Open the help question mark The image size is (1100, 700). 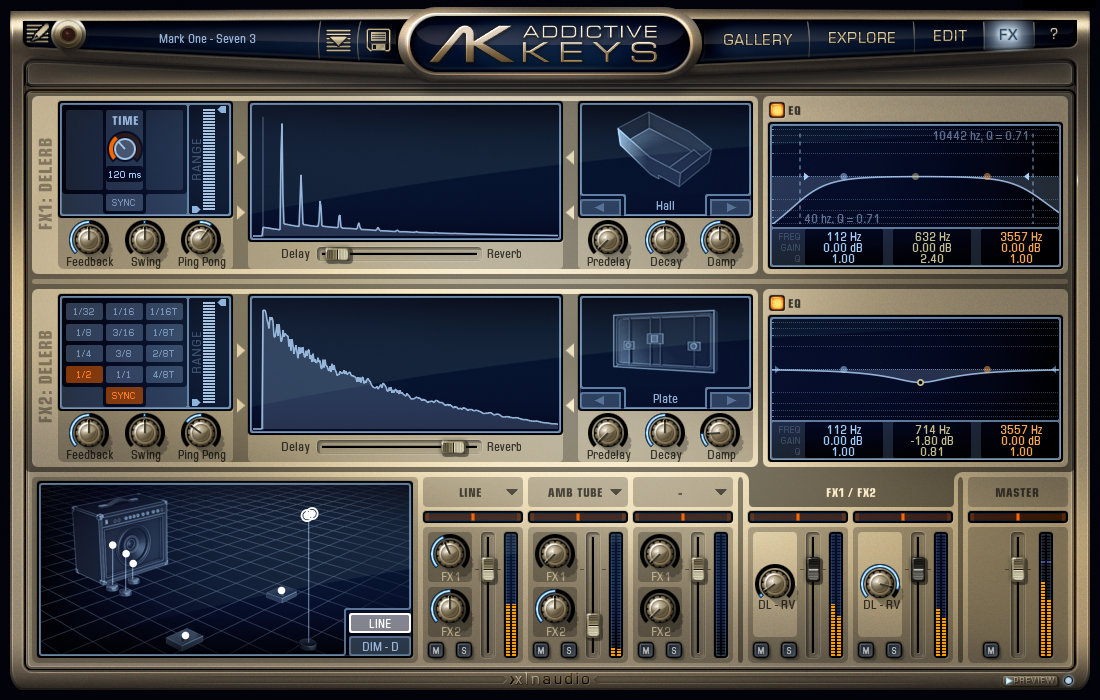pos(1053,34)
